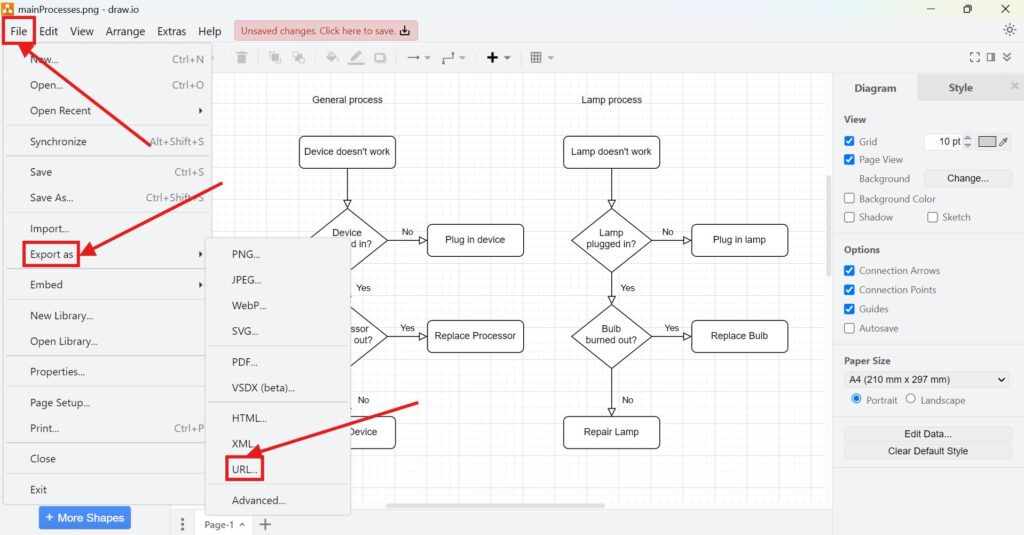The width and height of the screenshot is (1024, 535).
Task: Click the More Shapes button
Action: tap(85, 518)
